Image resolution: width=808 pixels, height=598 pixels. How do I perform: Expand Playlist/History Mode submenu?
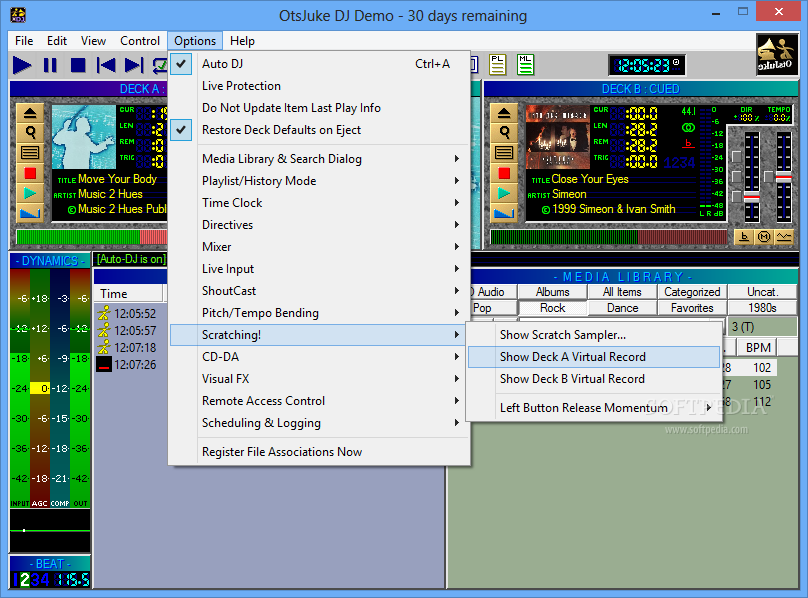click(x=319, y=181)
